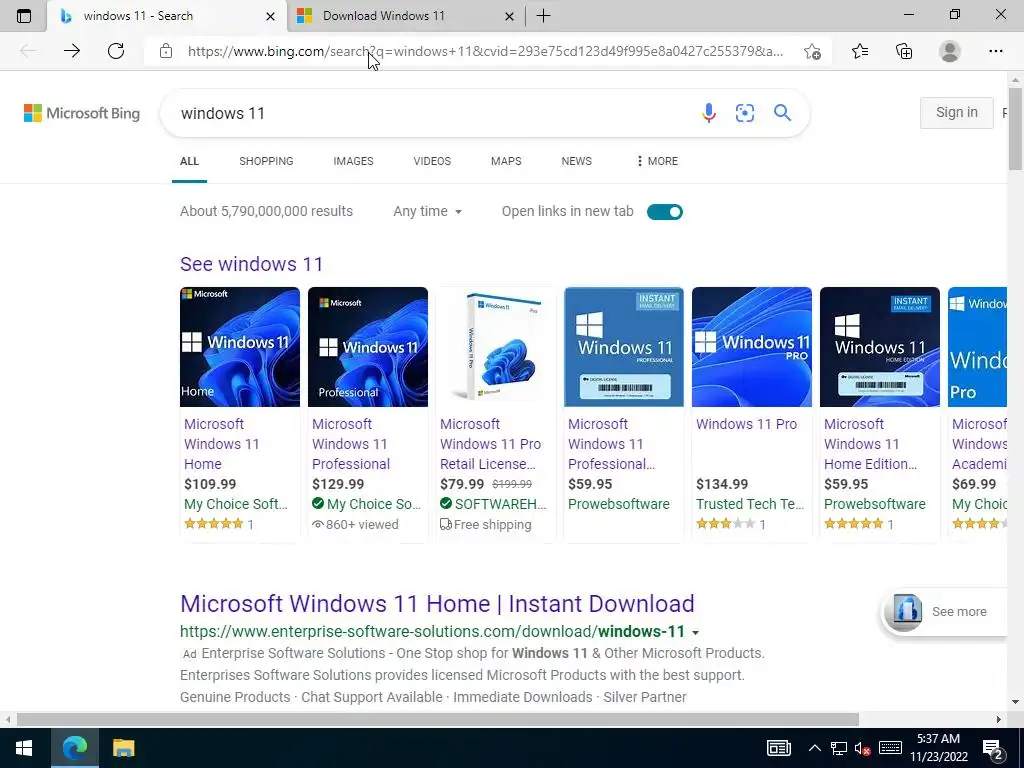This screenshot has height=768, width=1024.
Task: Open Windows 11 Home Edition $59.95 link
Action: 870,444
